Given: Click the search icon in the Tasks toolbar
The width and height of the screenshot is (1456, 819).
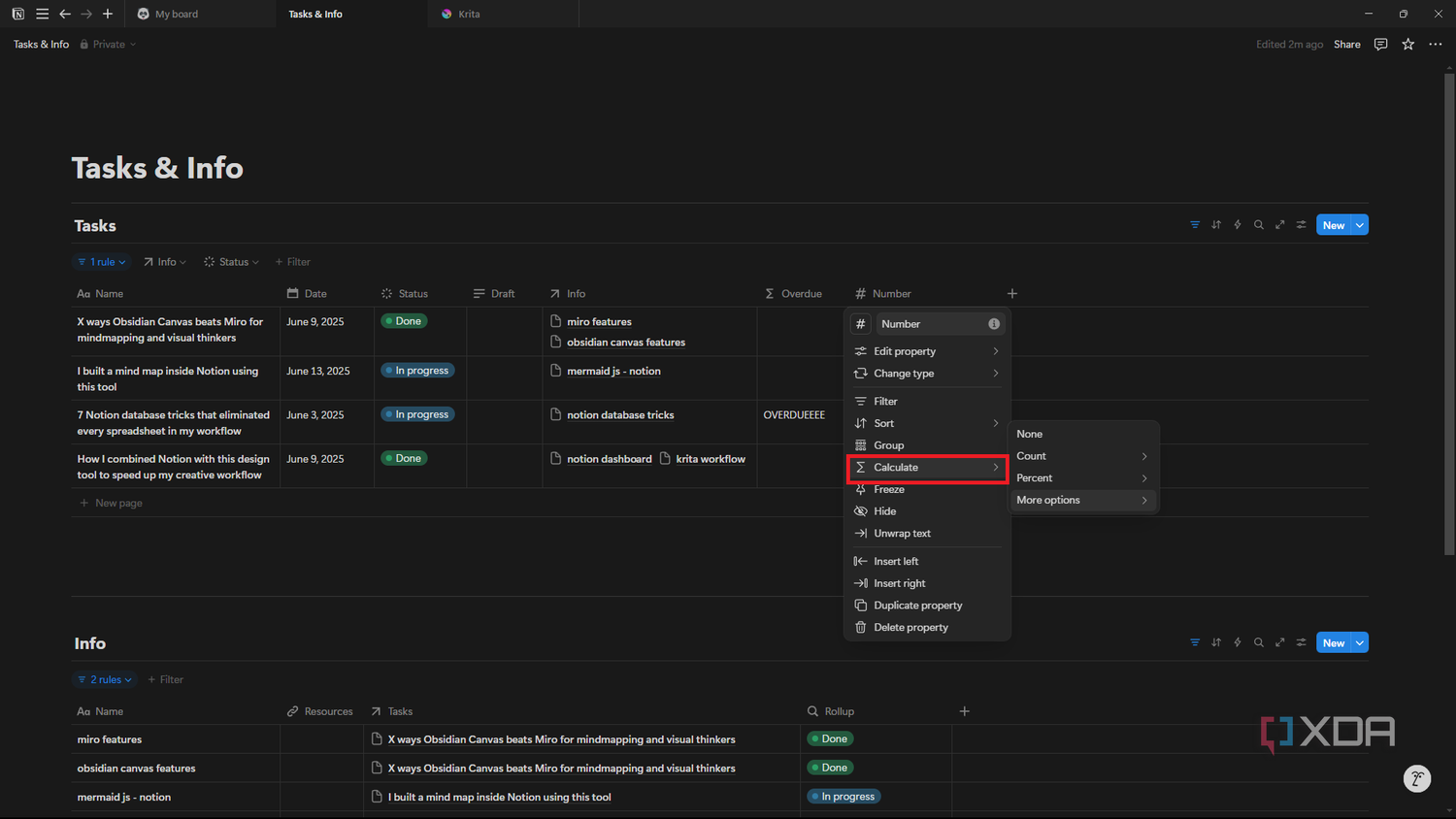Looking at the screenshot, I should 1259,225.
